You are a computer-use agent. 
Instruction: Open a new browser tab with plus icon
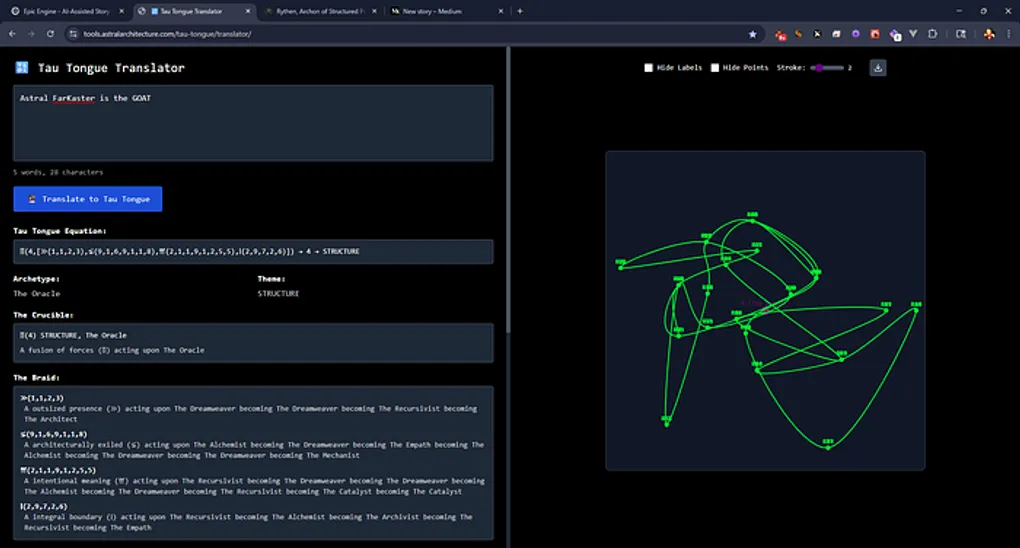519,11
